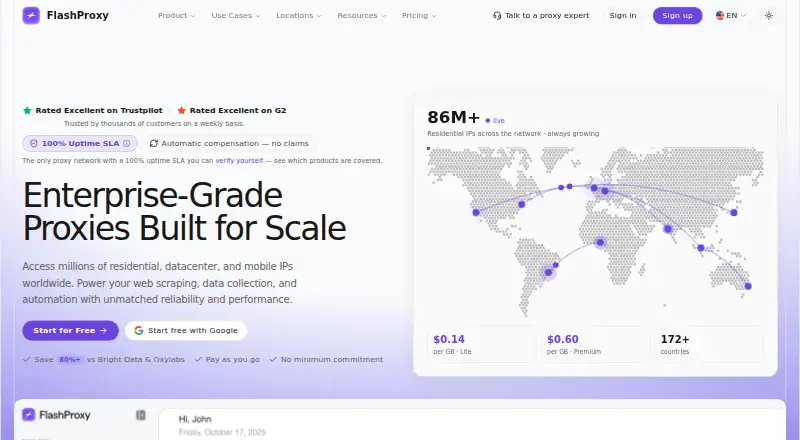Click Pay as you go text

[233, 359]
